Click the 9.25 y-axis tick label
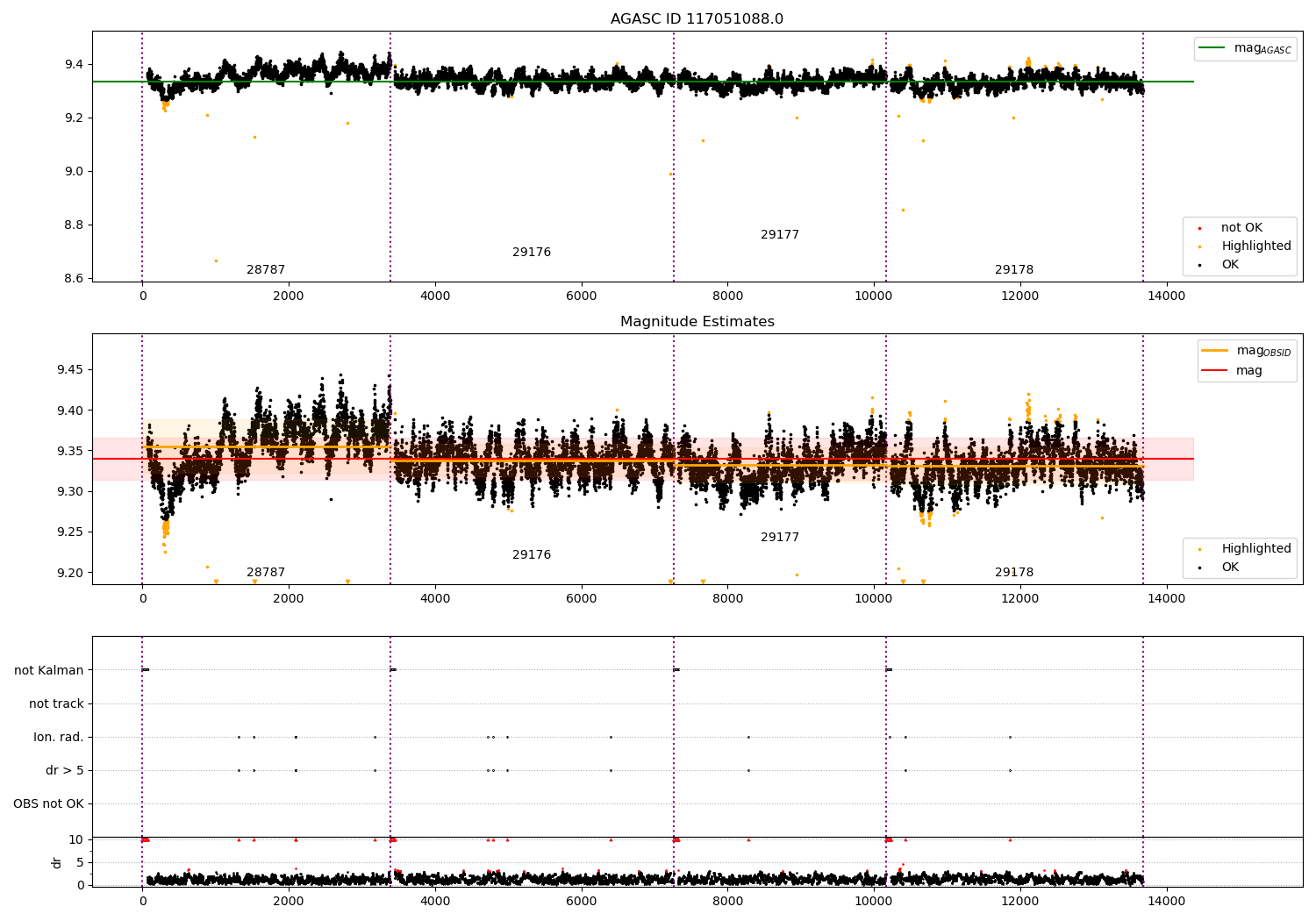1316x921 pixels. pos(70,532)
